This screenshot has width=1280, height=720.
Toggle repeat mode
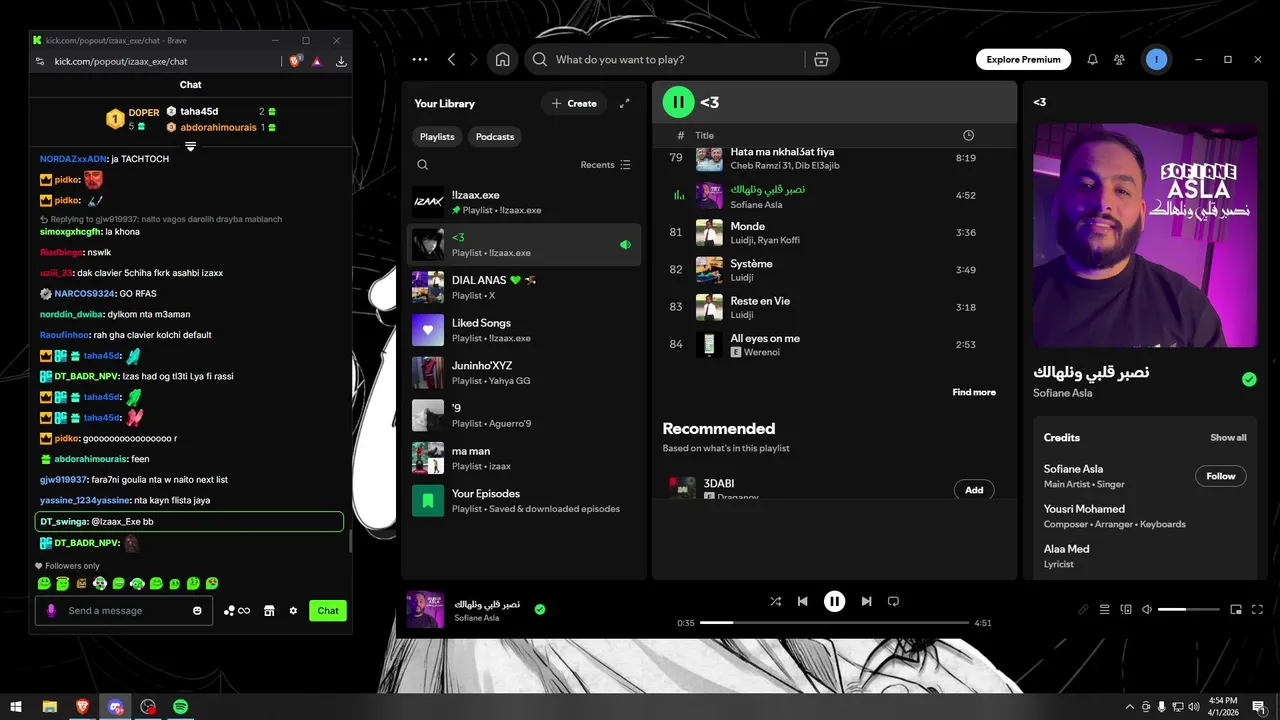894,601
